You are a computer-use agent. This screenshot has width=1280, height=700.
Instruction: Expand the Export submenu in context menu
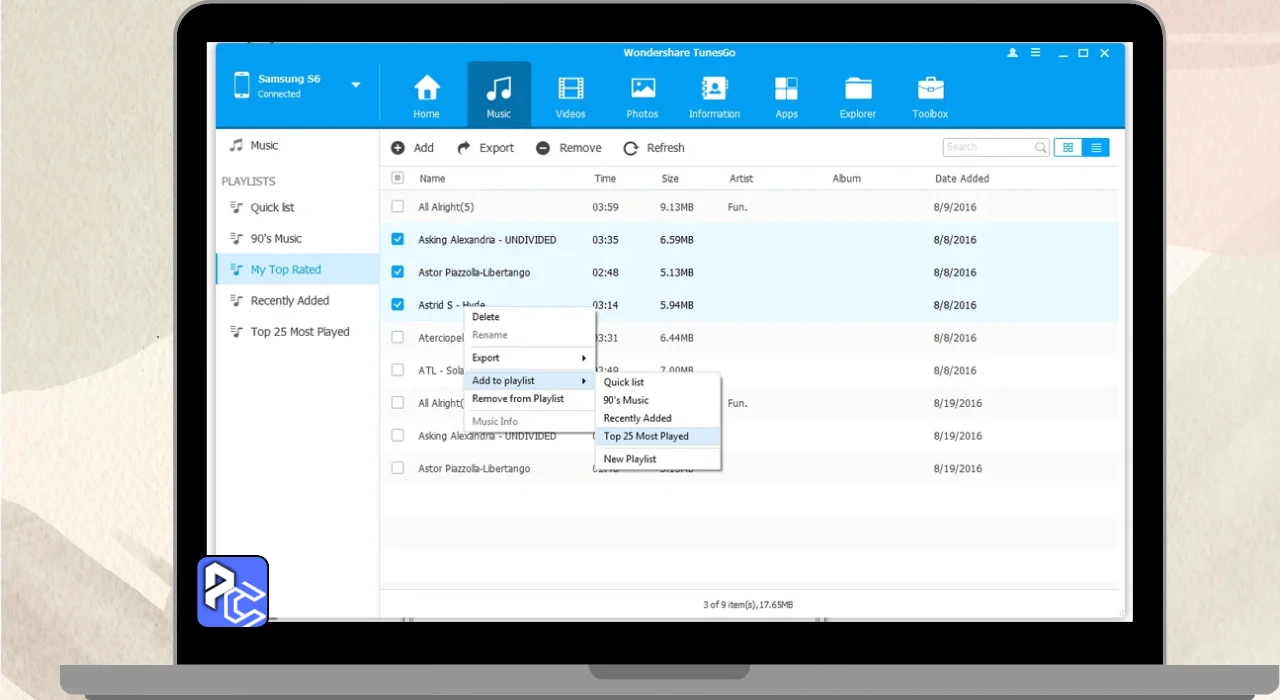[x=528, y=358]
